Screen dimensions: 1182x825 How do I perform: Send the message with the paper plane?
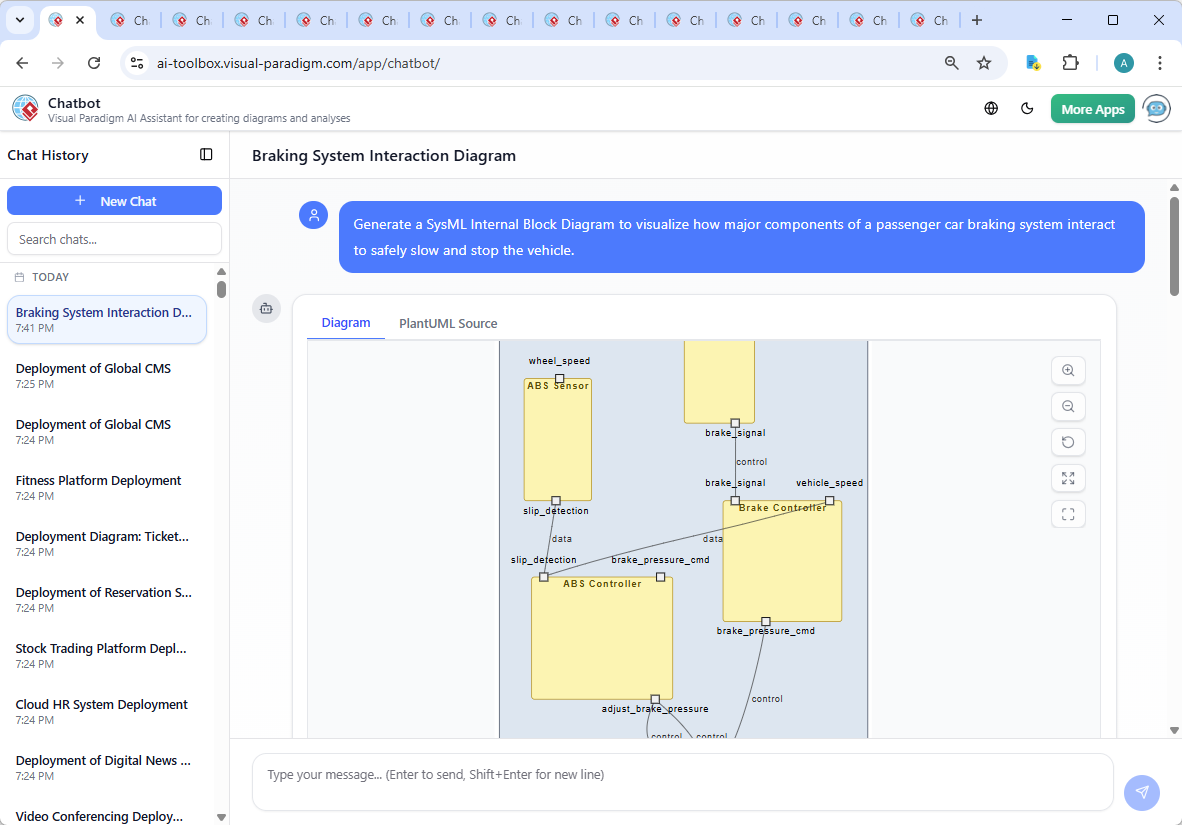[1141, 792]
